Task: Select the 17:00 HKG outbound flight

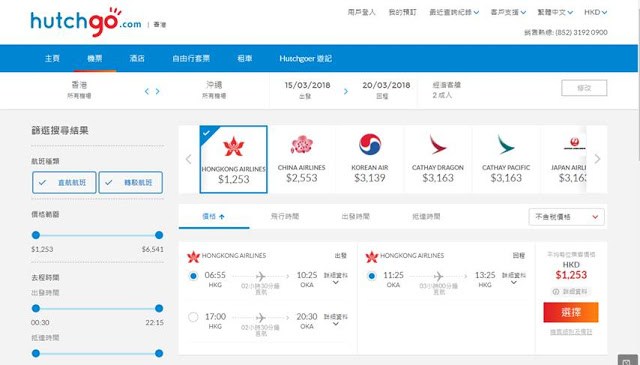Action: pos(193,317)
